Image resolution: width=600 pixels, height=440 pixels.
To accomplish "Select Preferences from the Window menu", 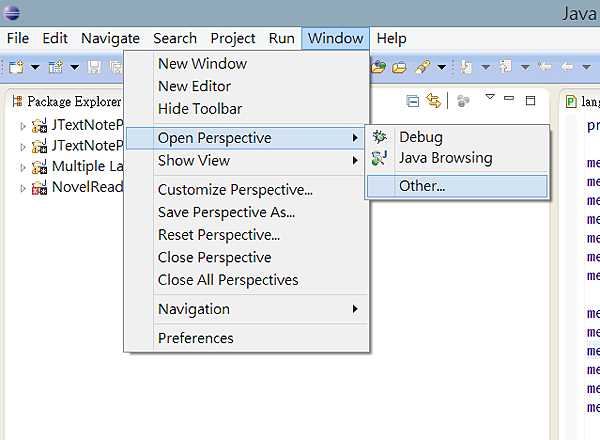I will point(196,338).
